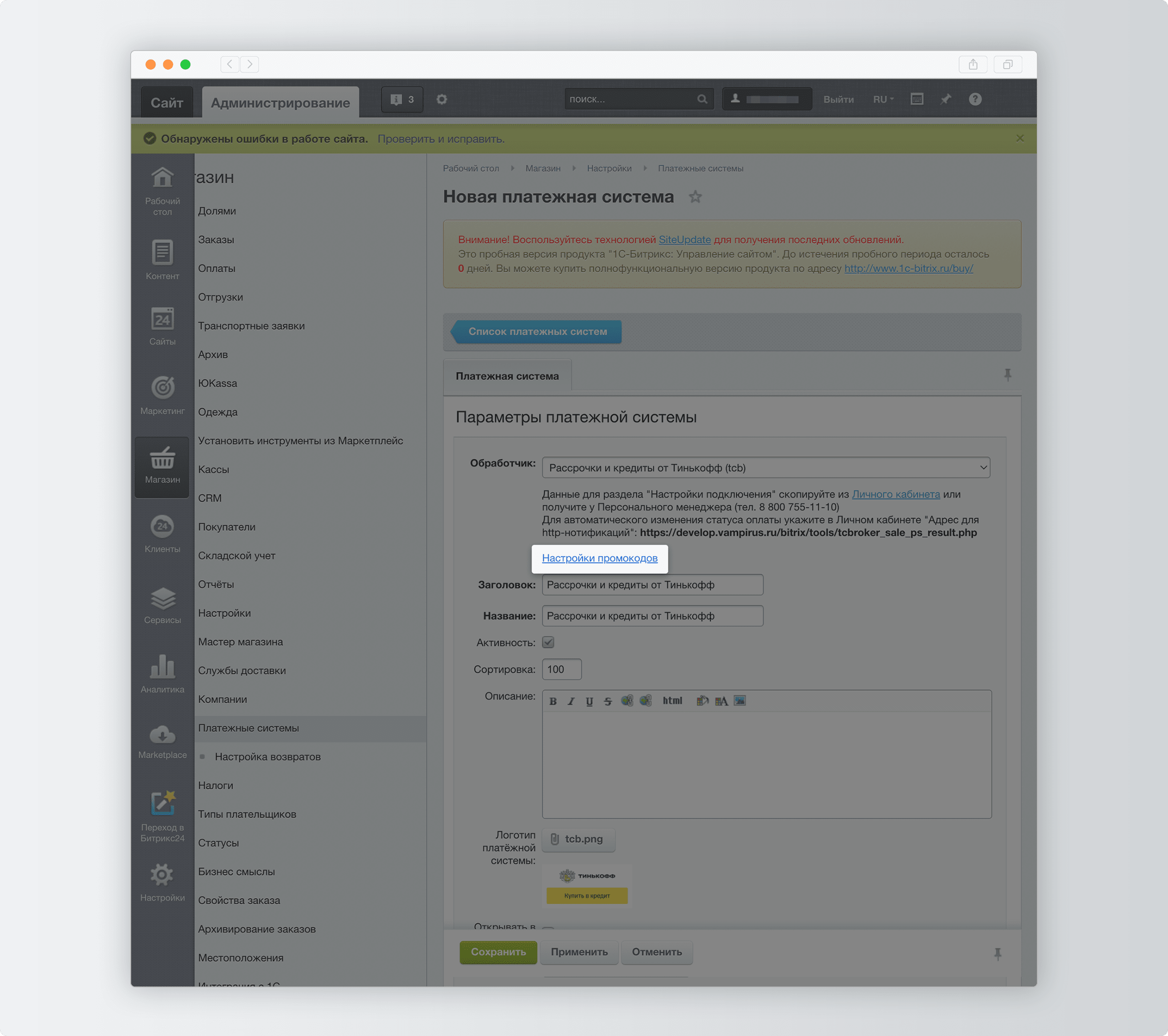Pick text color in description editor
Viewport: 1168px width, 1036px height.
(x=721, y=701)
